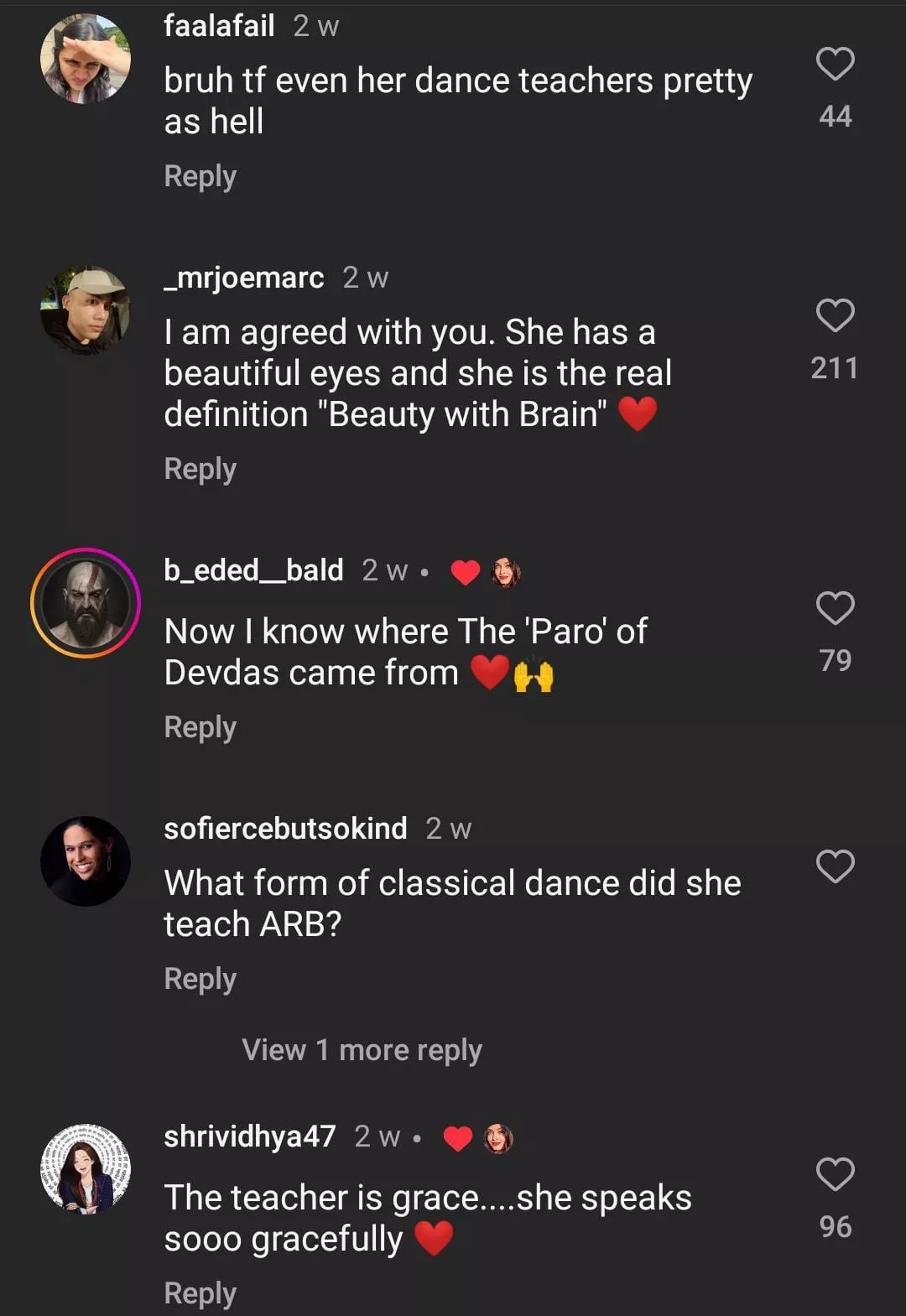Like faalafail's dance teacher comment

[x=835, y=65]
